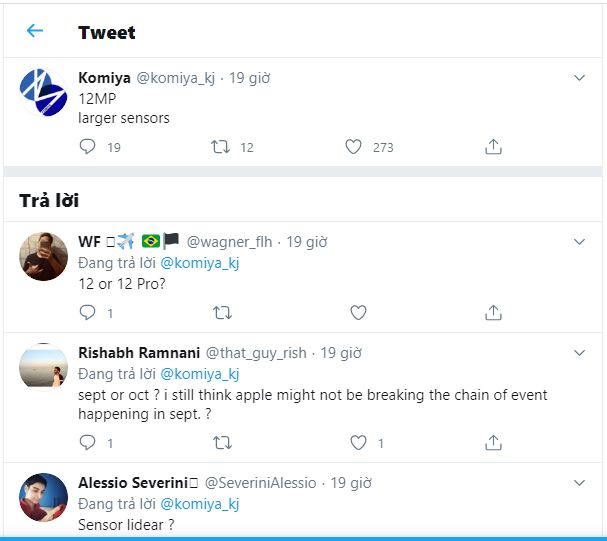This screenshot has width=607, height=541.
Task: Reply to WF's '12 or 12 Pro?' tweet
Action: 88,312
